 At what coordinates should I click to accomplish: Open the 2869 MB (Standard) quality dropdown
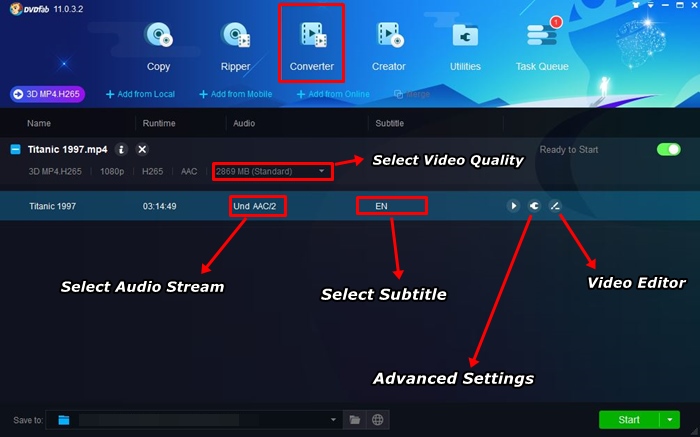click(272, 171)
